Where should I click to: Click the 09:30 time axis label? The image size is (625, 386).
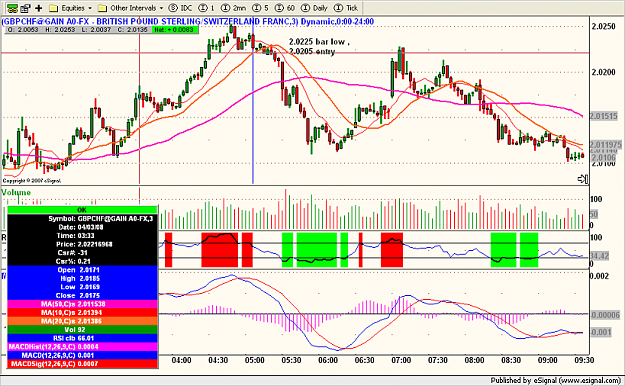(584, 360)
